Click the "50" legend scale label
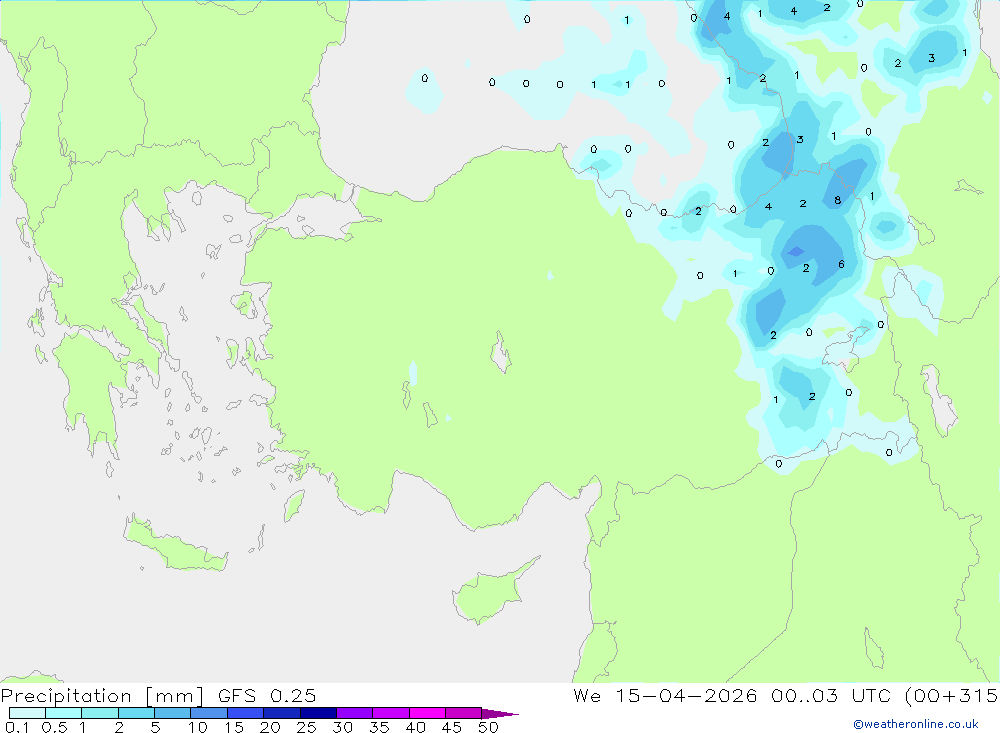Screen dimensions: 1000x733 (x=488, y=727)
